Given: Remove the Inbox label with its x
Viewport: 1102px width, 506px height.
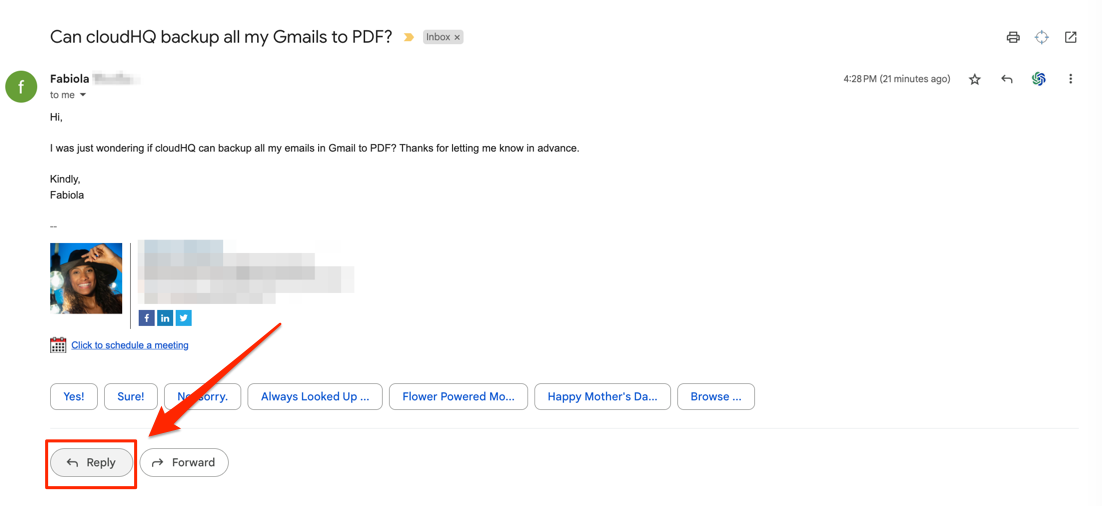Looking at the screenshot, I should pos(457,37).
